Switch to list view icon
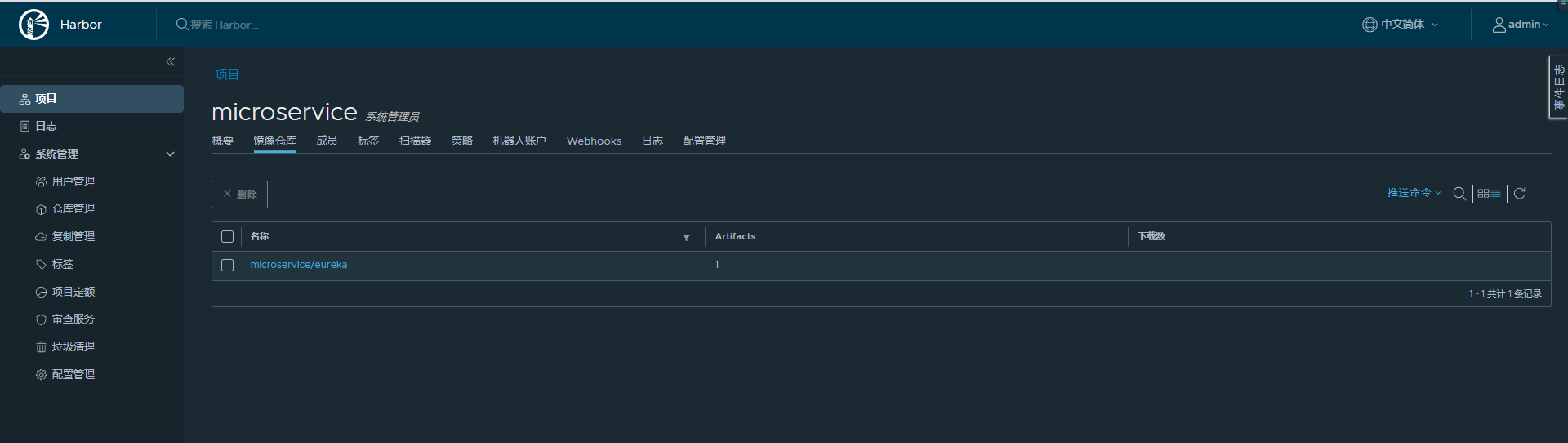 click(1496, 194)
